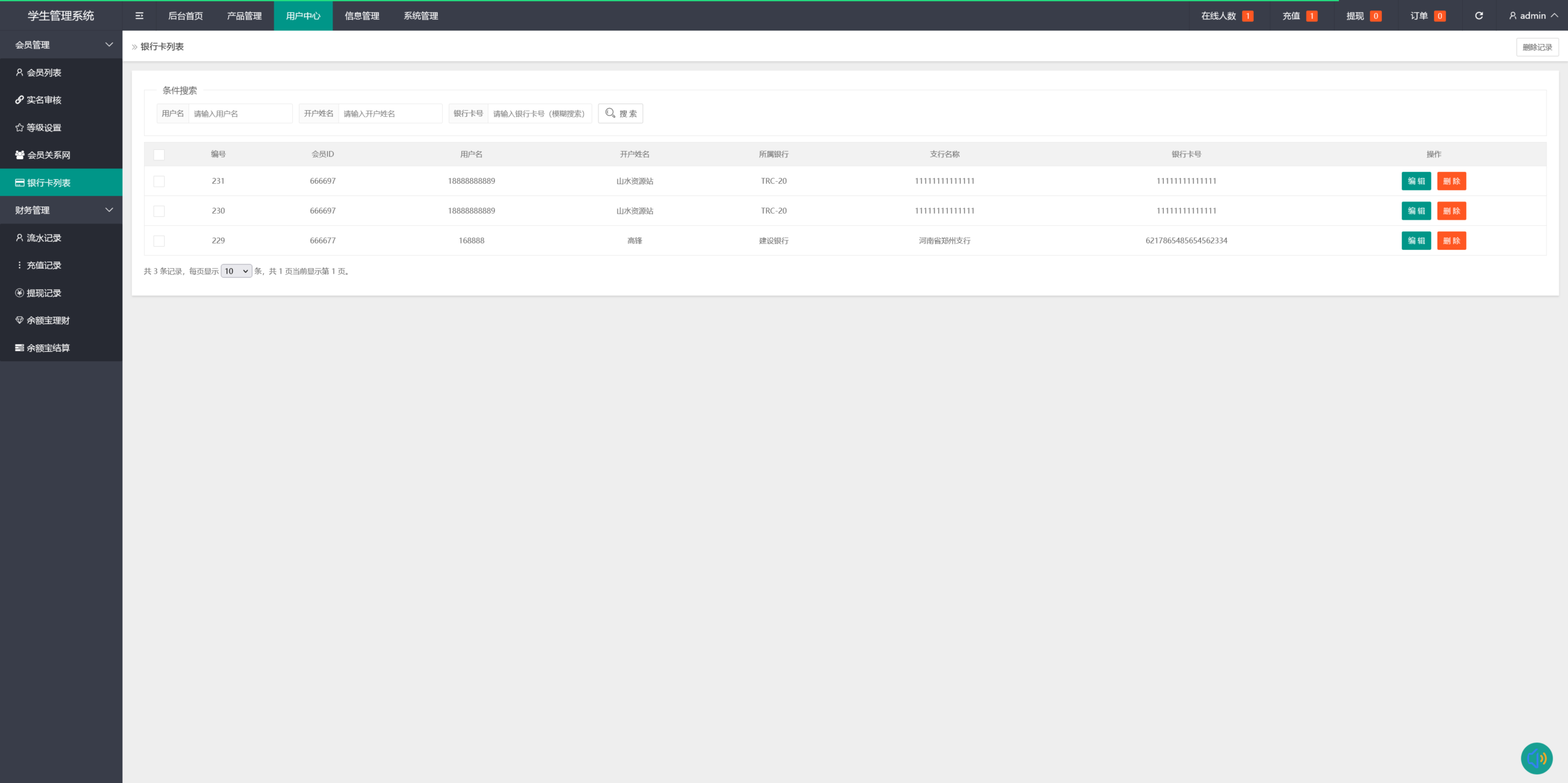Toggle the select-all checkbox in table header
The image size is (1568, 783).
point(159,155)
